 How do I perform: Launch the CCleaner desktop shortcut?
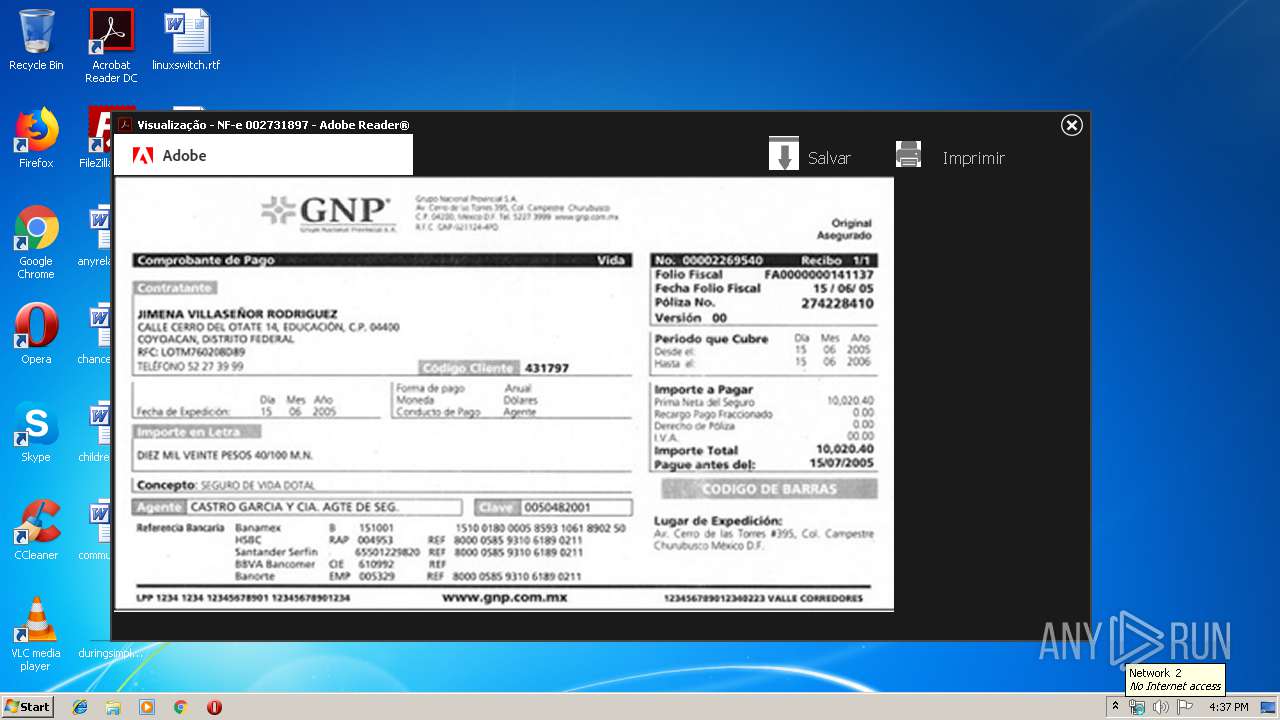click(36, 530)
